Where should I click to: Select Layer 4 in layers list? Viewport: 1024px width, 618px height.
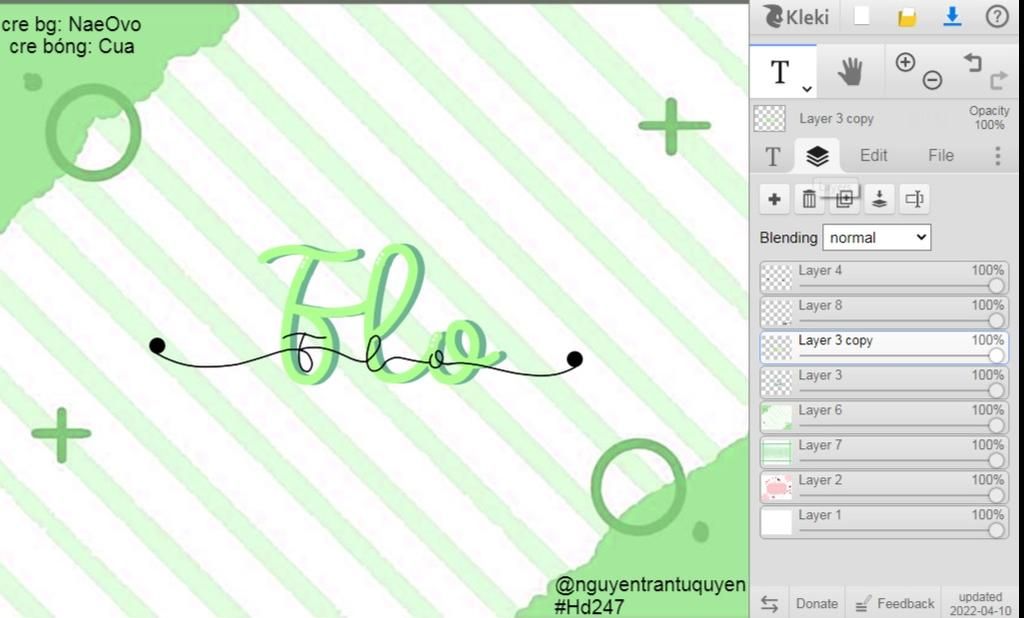point(884,278)
